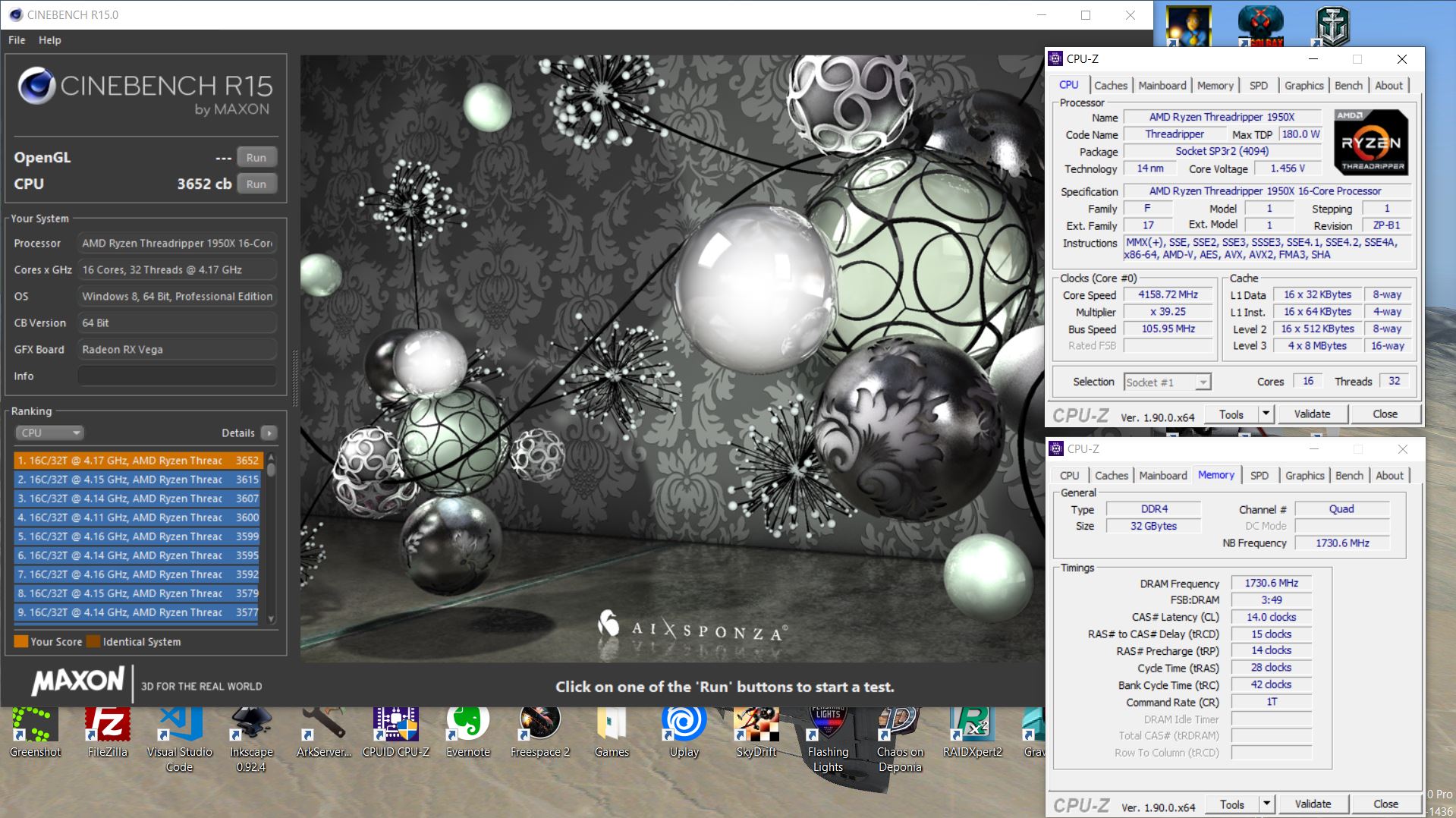Launch the Uplay desktop icon
This screenshot has height=818, width=1456.
point(684,732)
